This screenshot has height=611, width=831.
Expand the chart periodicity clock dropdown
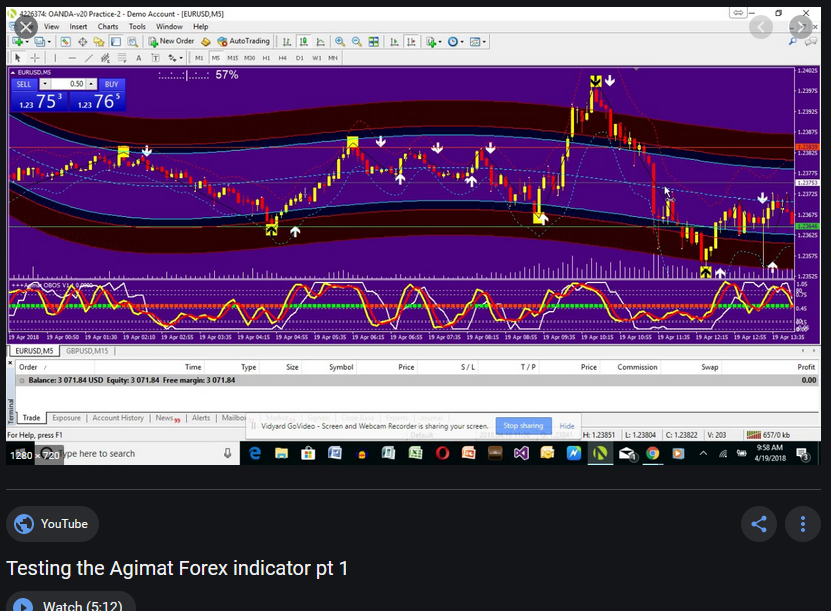pos(462,42)
